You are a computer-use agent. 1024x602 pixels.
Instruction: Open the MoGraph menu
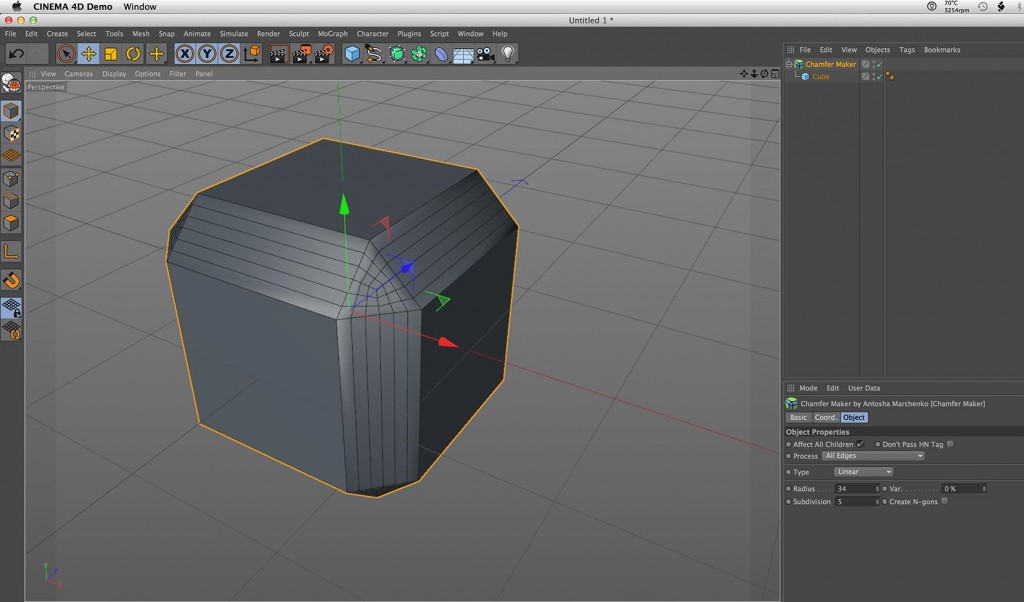pyautogui.click(x=331, y=32)
